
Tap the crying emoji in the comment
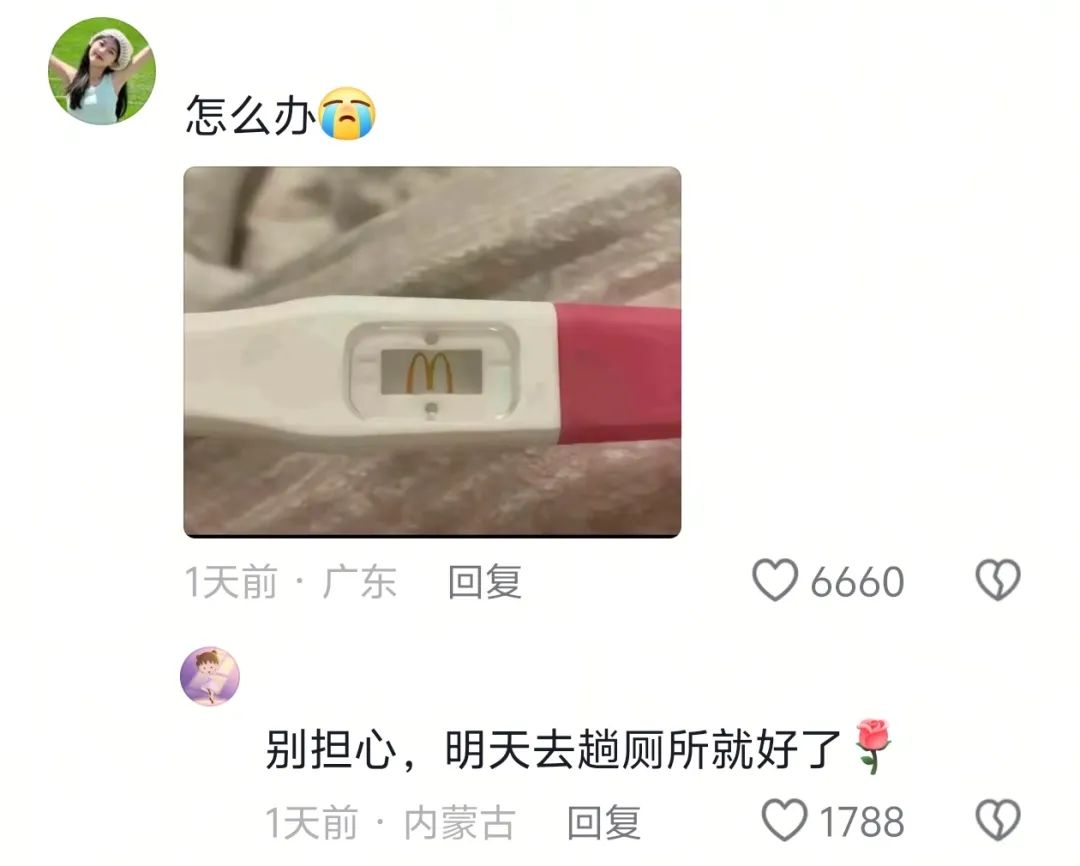(348, 114)
